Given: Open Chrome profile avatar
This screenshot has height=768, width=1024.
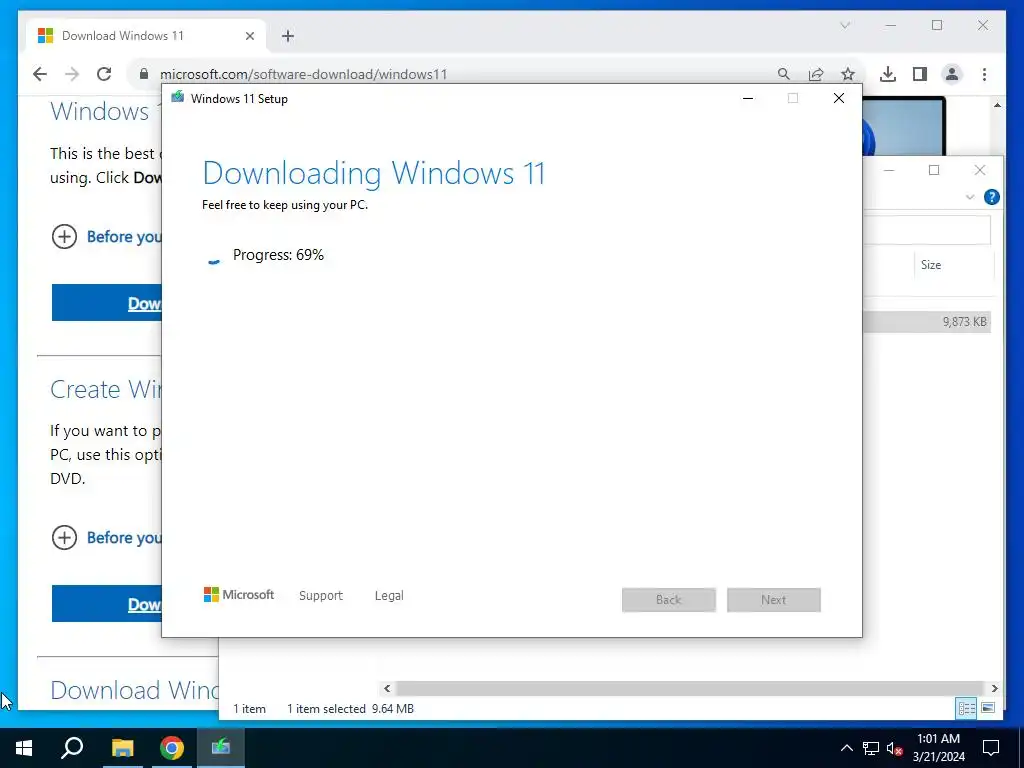Looking at the screenshot, I should (952, 74).
